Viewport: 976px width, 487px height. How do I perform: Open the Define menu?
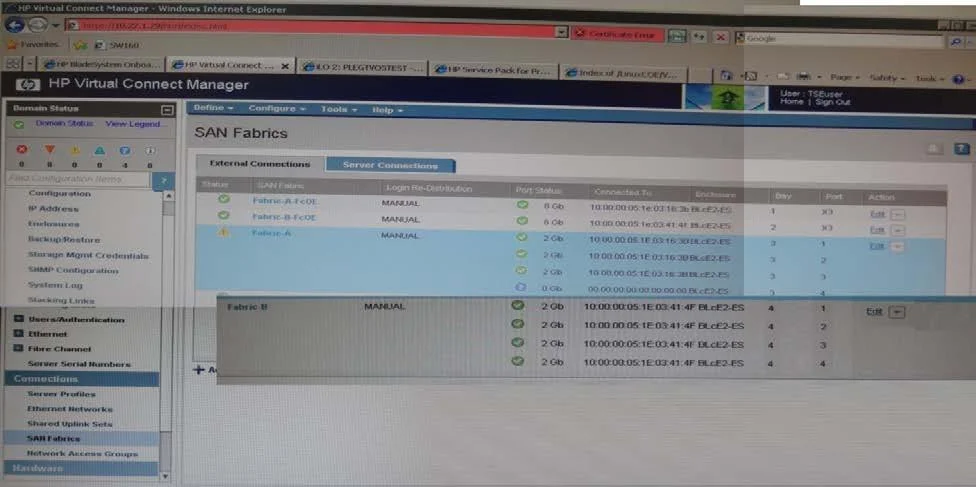coord(213,108)
